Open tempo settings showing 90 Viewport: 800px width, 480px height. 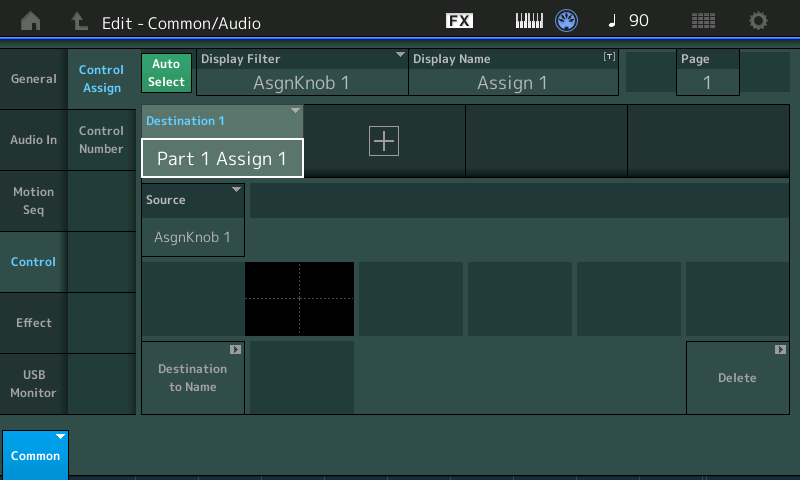coord(629,21)
